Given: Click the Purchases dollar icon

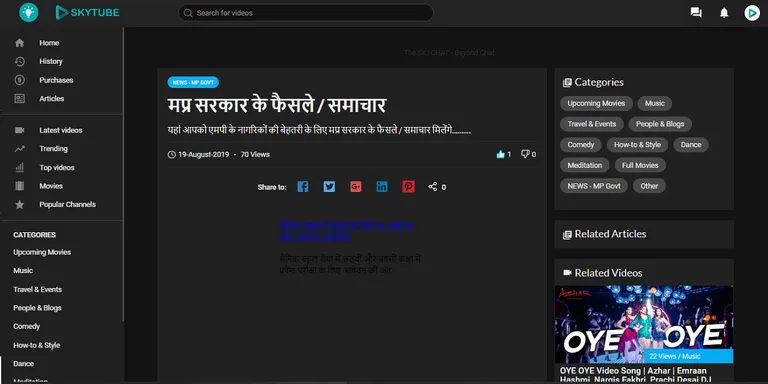Looking at the screenshot, I should pyautogui.click(x=20, y=80).
